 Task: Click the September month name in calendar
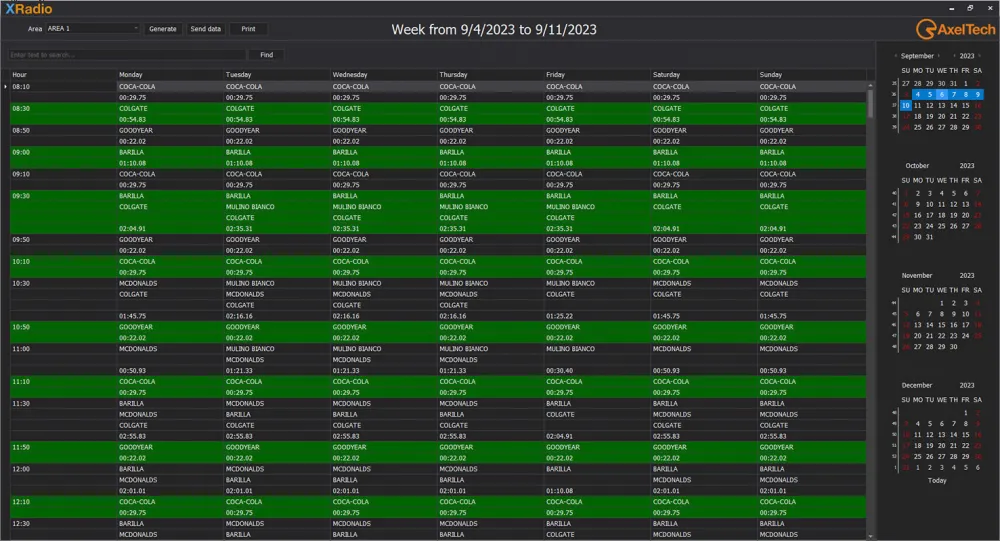tap(917, 56)
